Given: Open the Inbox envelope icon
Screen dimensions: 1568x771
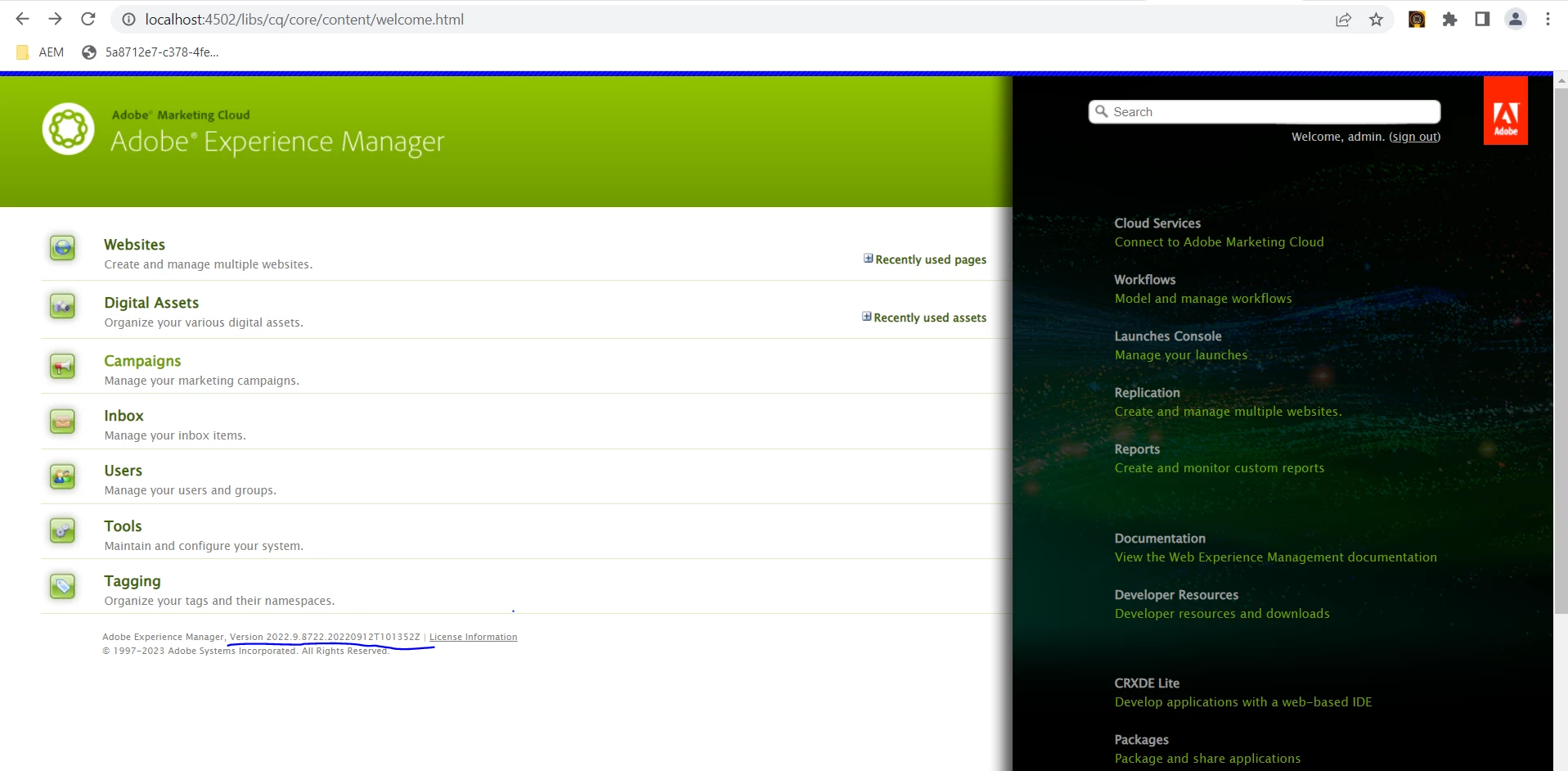Looking at the screenshot, I should click(63, 421).
